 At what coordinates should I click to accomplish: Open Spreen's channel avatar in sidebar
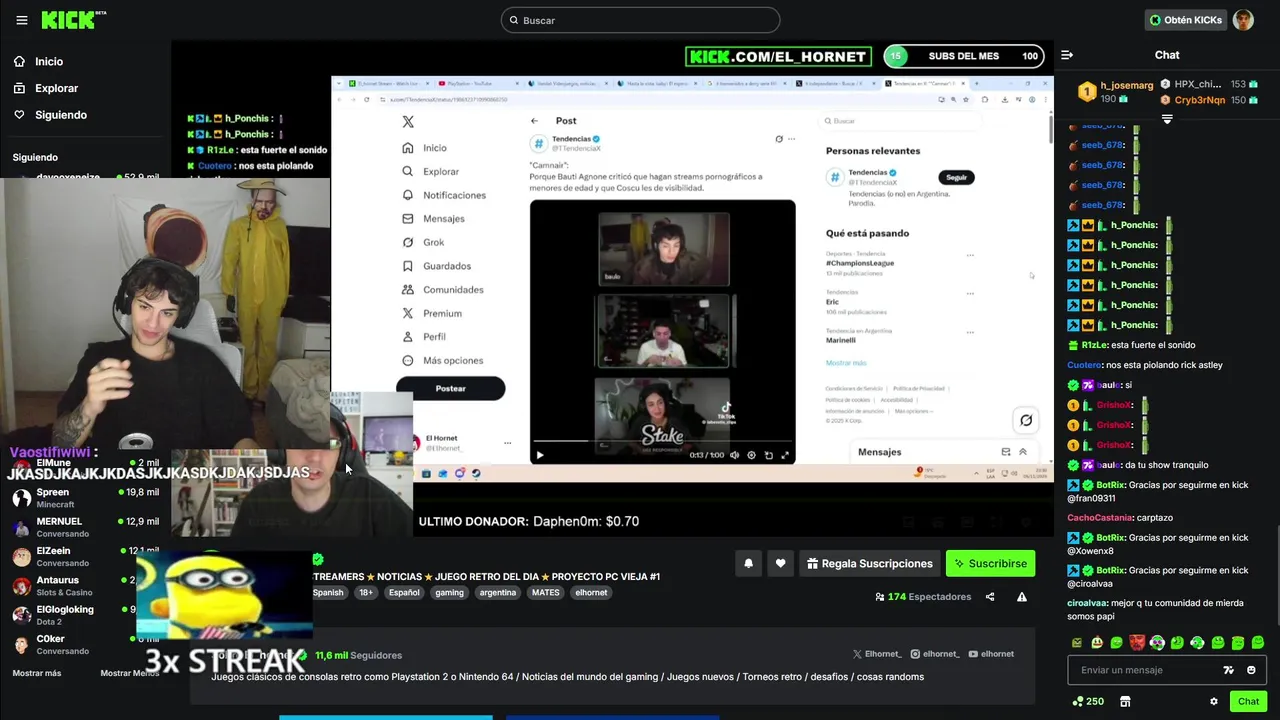pos(21,498)
